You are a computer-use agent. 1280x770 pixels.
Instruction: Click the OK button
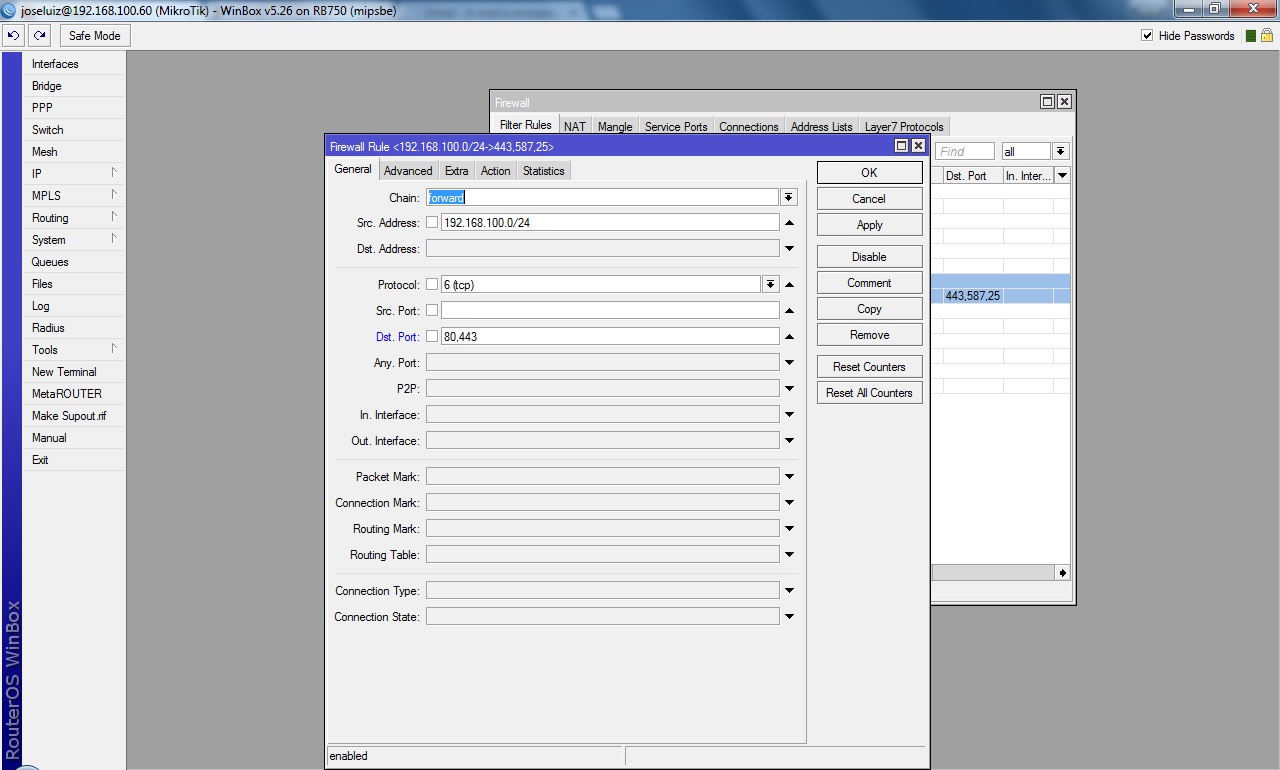pyautogui.click(x=869, y=173)
